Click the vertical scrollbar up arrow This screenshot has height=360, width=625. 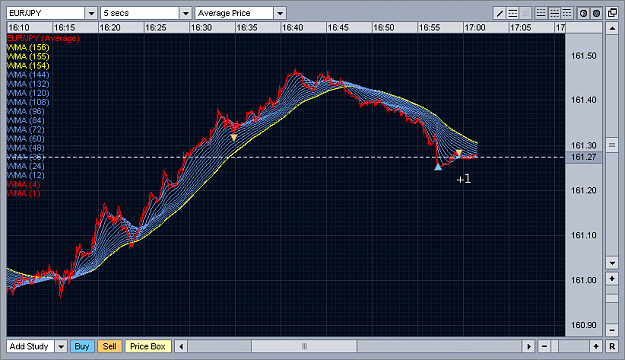[612, 28]
